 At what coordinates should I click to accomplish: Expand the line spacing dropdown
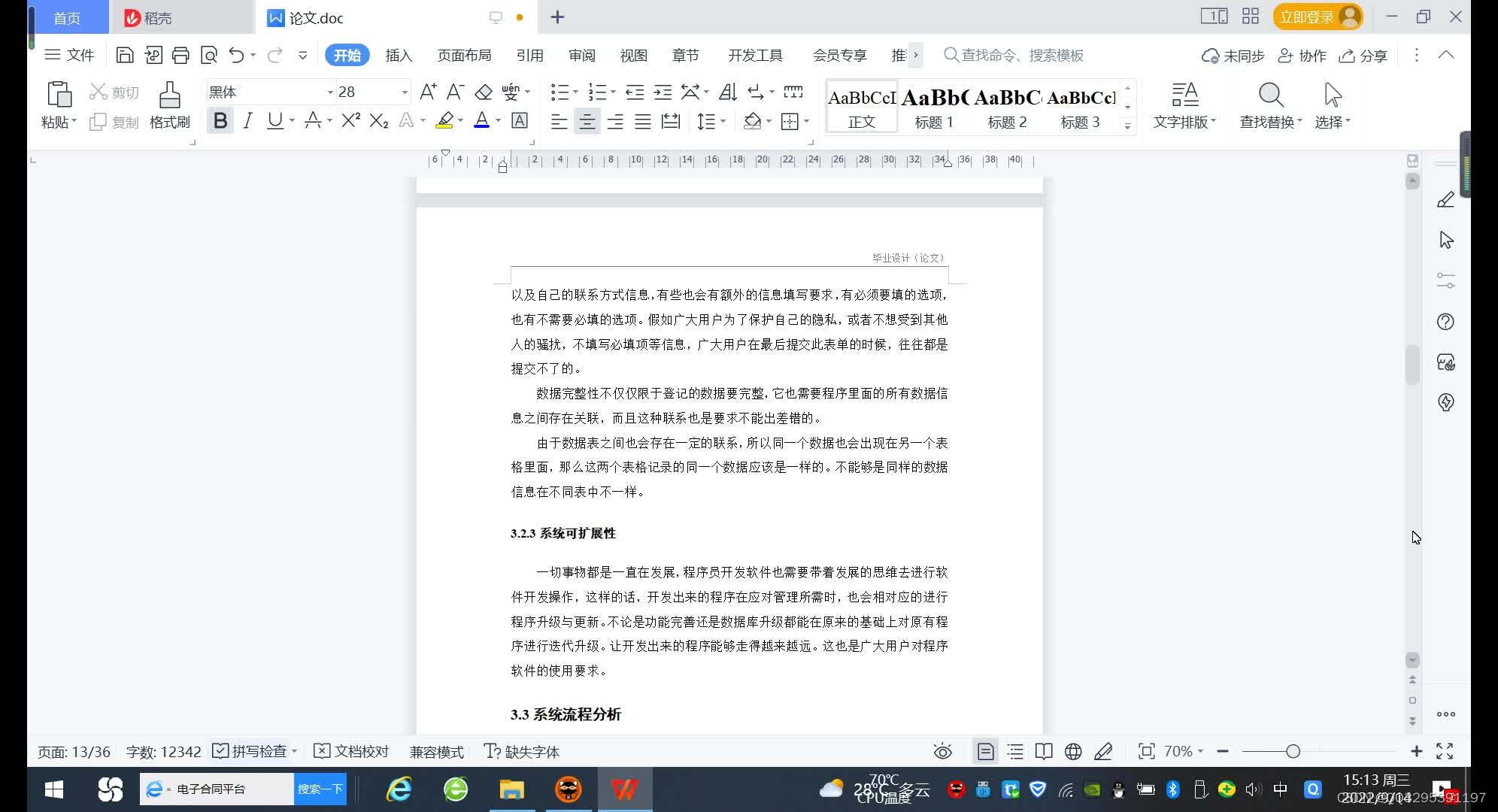pyautogui.click(x=723, y=121)
